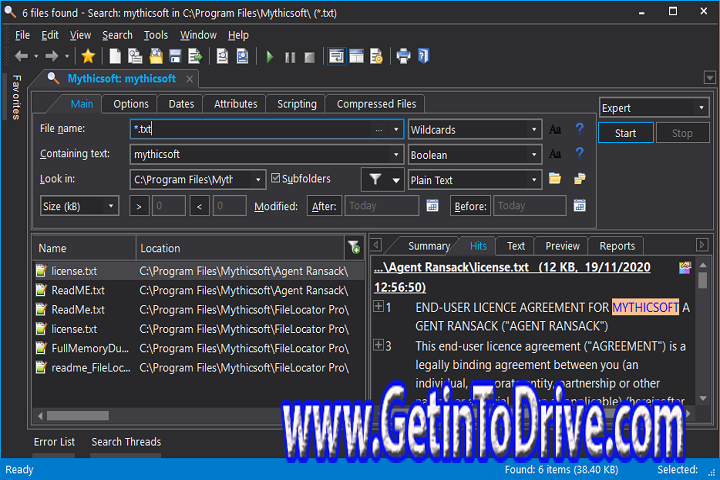Image resolution: width=720 pixels, height=480 pixels.
Task: Click help question mark for Containing text
Action: click(x=579, y=153)
